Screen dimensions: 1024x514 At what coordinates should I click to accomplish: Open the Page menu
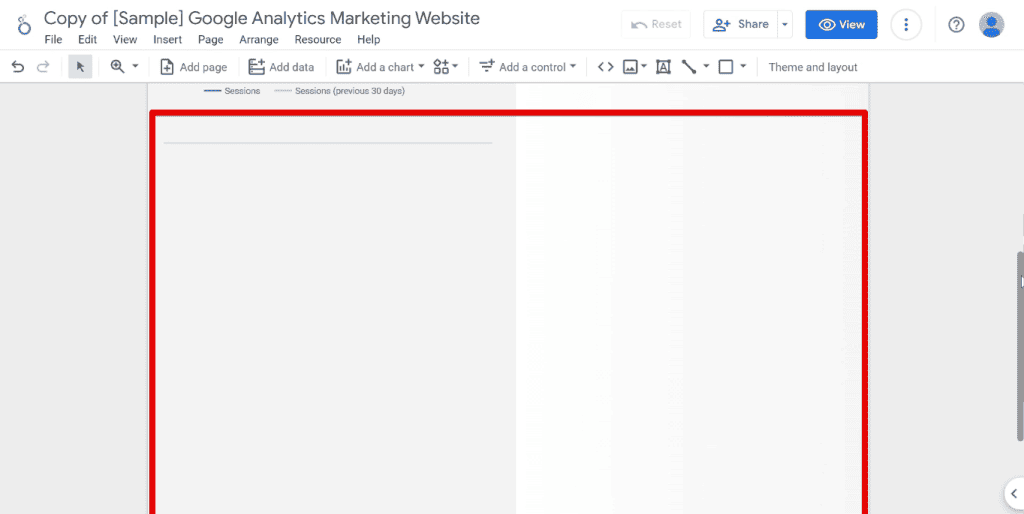pos(211,39)
